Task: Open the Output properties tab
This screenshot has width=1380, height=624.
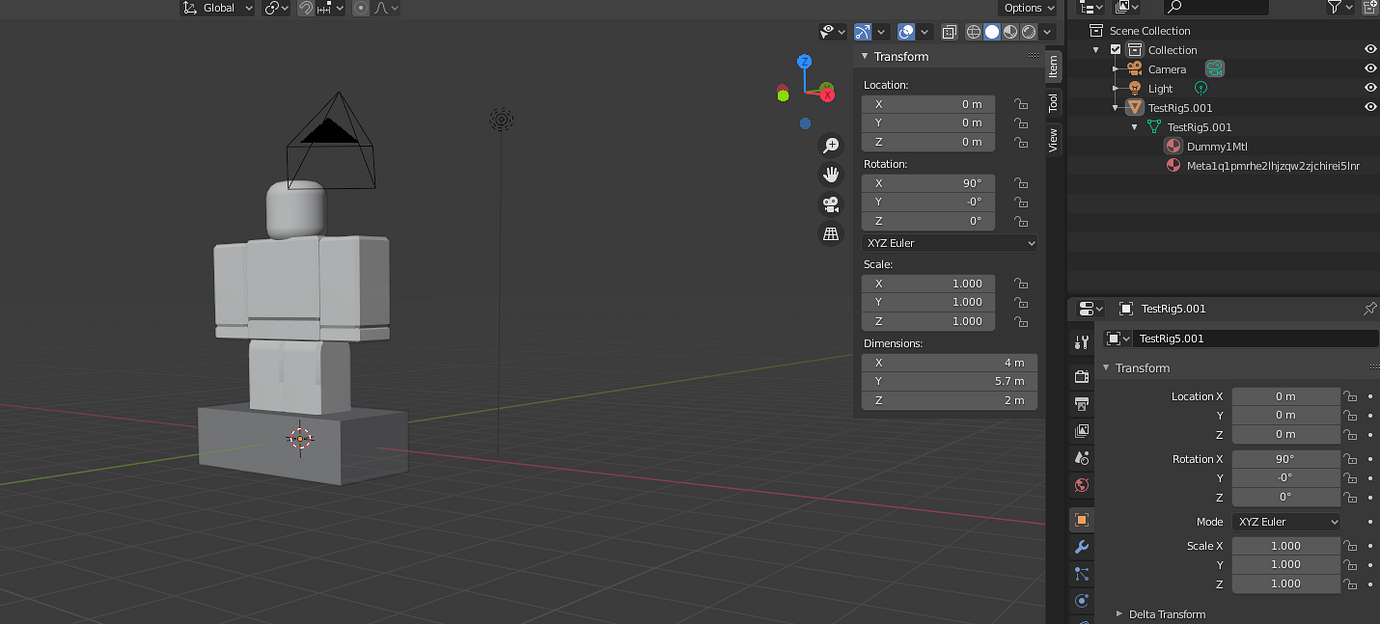Action: (1081, 404)
